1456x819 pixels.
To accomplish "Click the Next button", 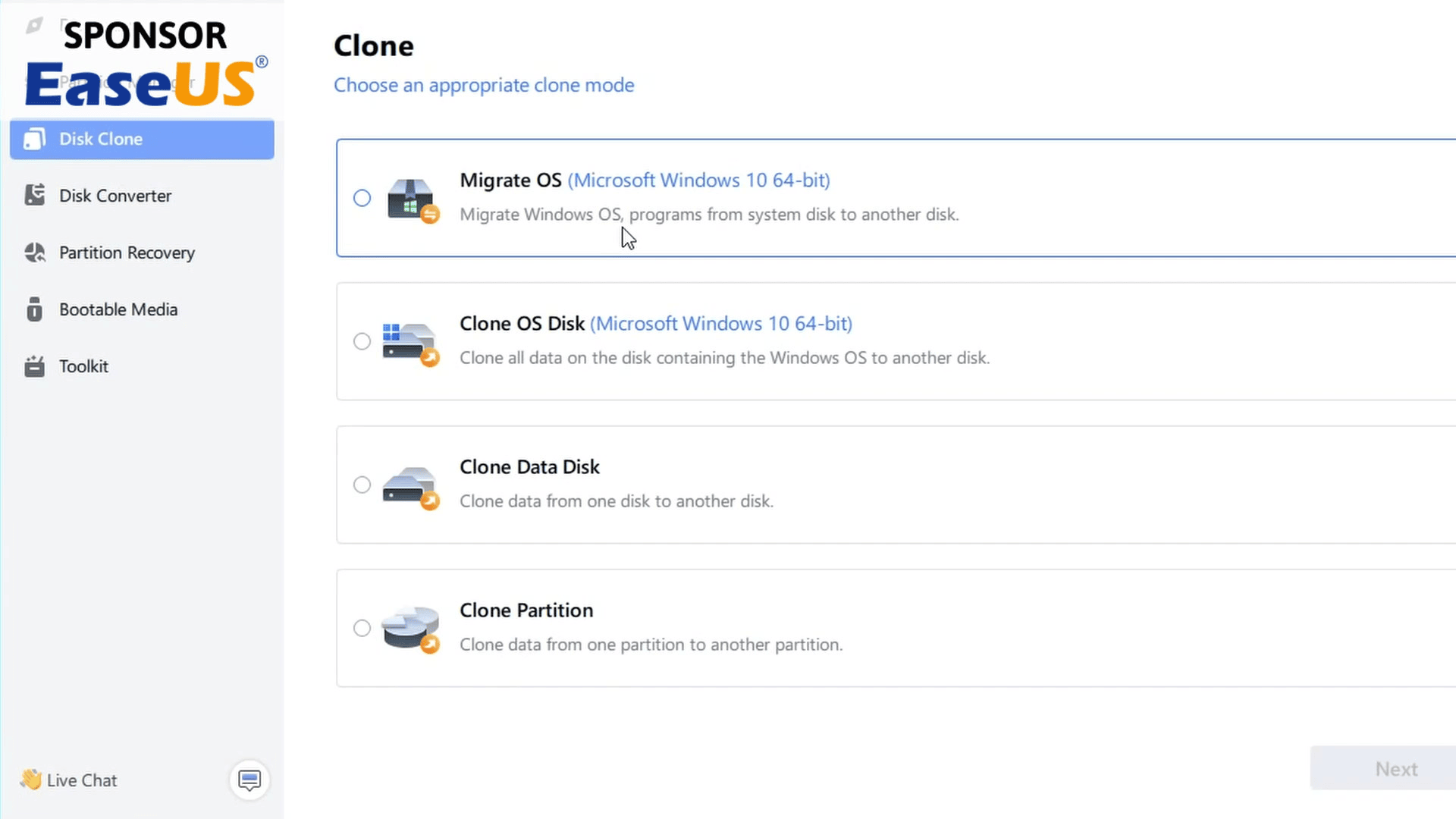I will [1383, 769].
